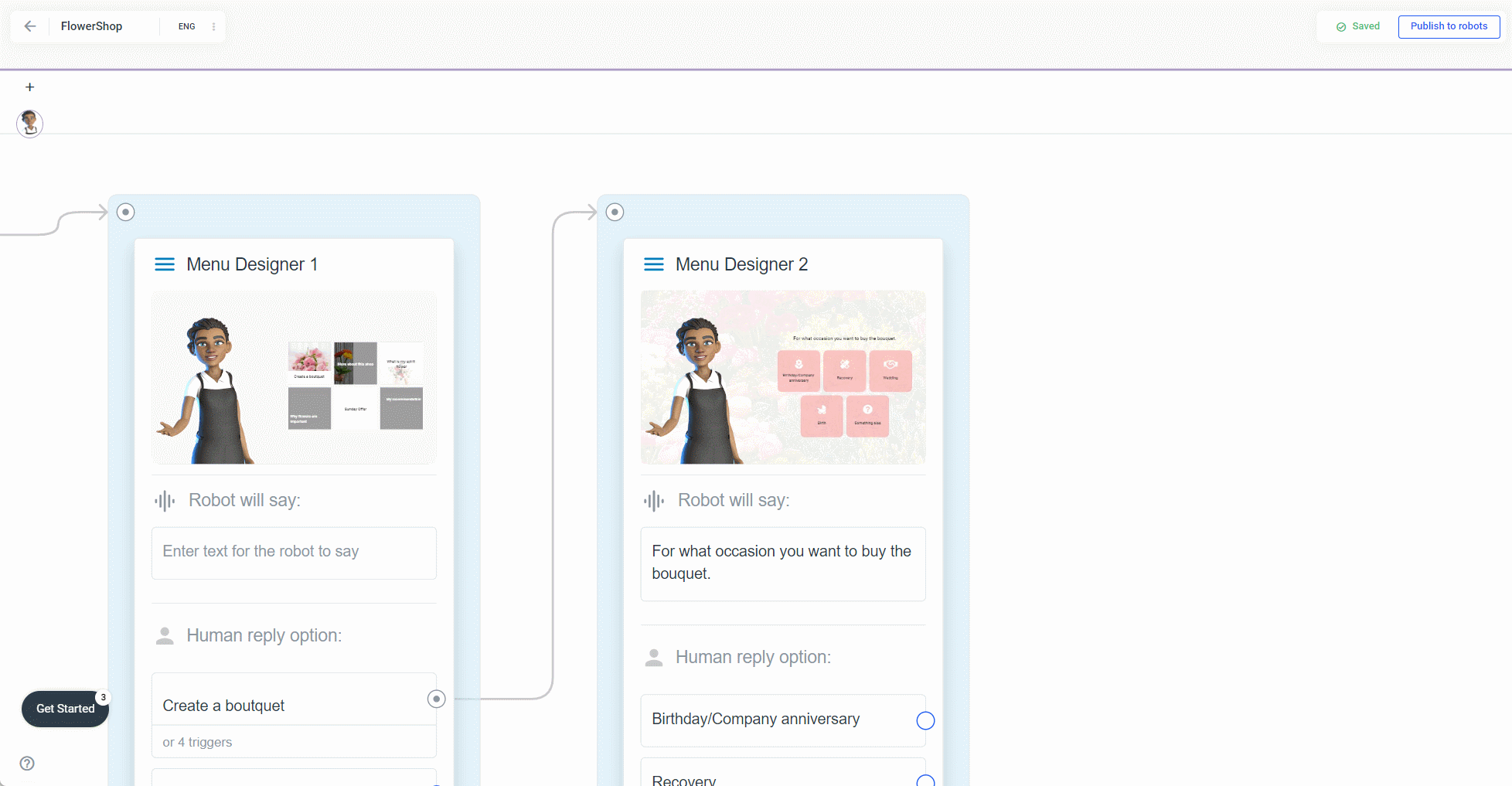1512x786 pixels.
Task: Click the Menu Designer 1 preview thumbnail
Action: 294,378
